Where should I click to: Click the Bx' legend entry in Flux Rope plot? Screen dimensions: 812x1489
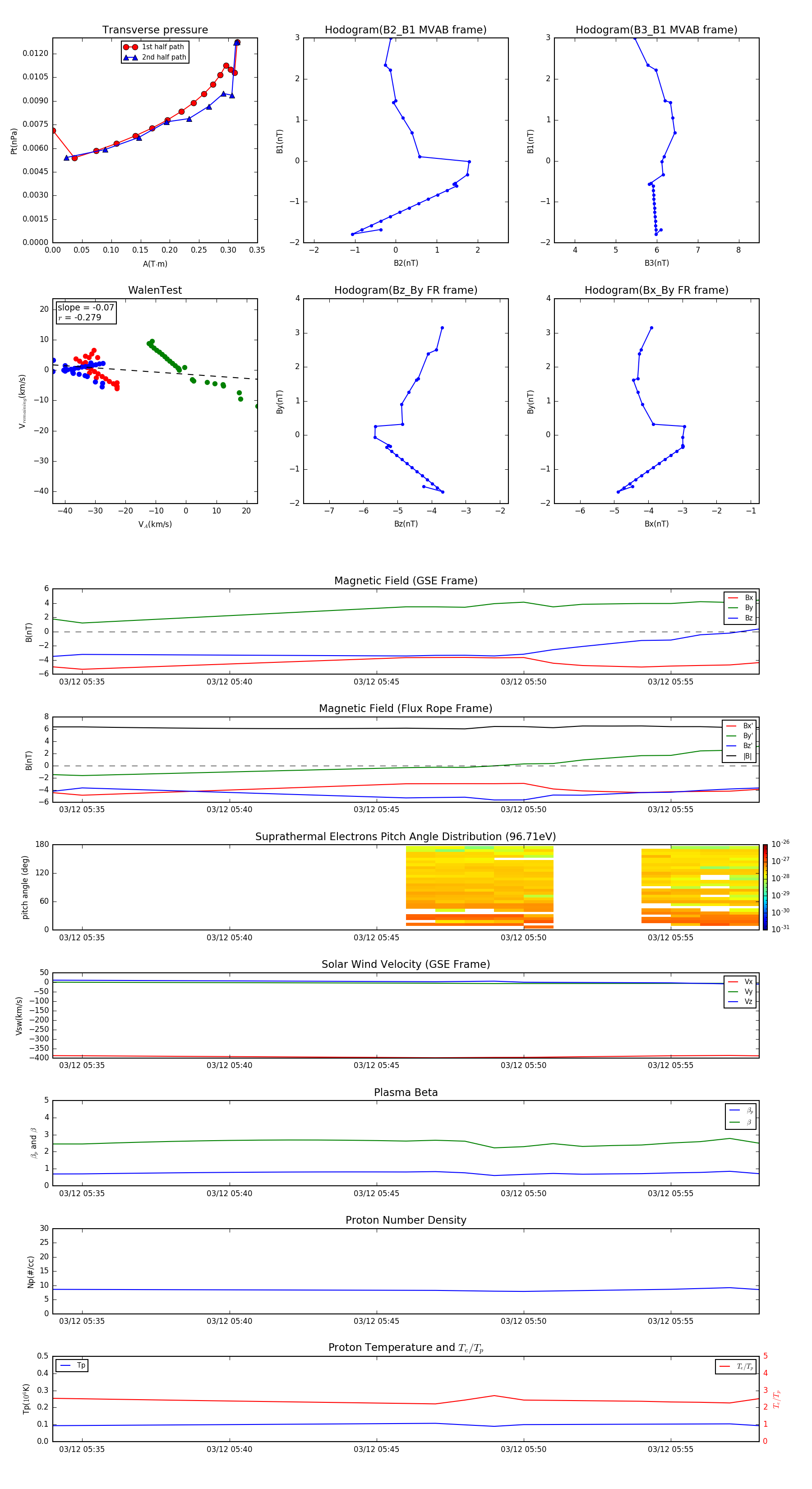[739, 726]
